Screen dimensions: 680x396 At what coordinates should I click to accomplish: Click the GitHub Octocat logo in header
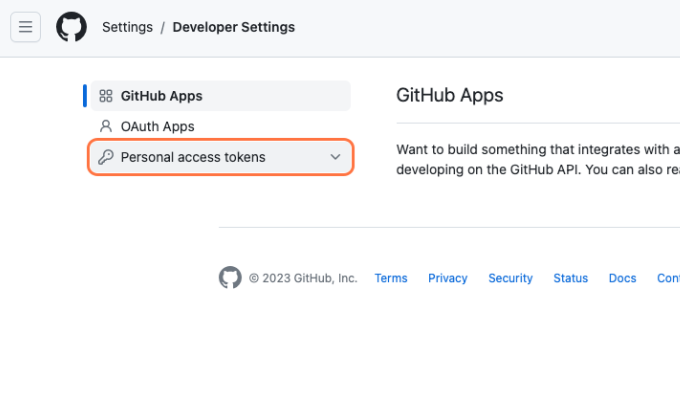click(x=72, y=27)
